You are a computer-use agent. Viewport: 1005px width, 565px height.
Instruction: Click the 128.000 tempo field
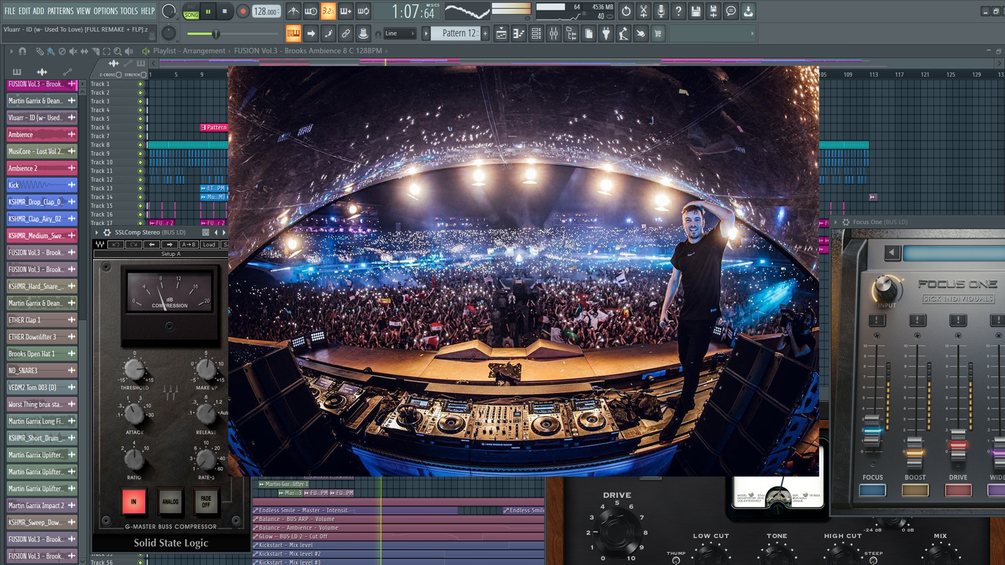click(x=265, y=12)
